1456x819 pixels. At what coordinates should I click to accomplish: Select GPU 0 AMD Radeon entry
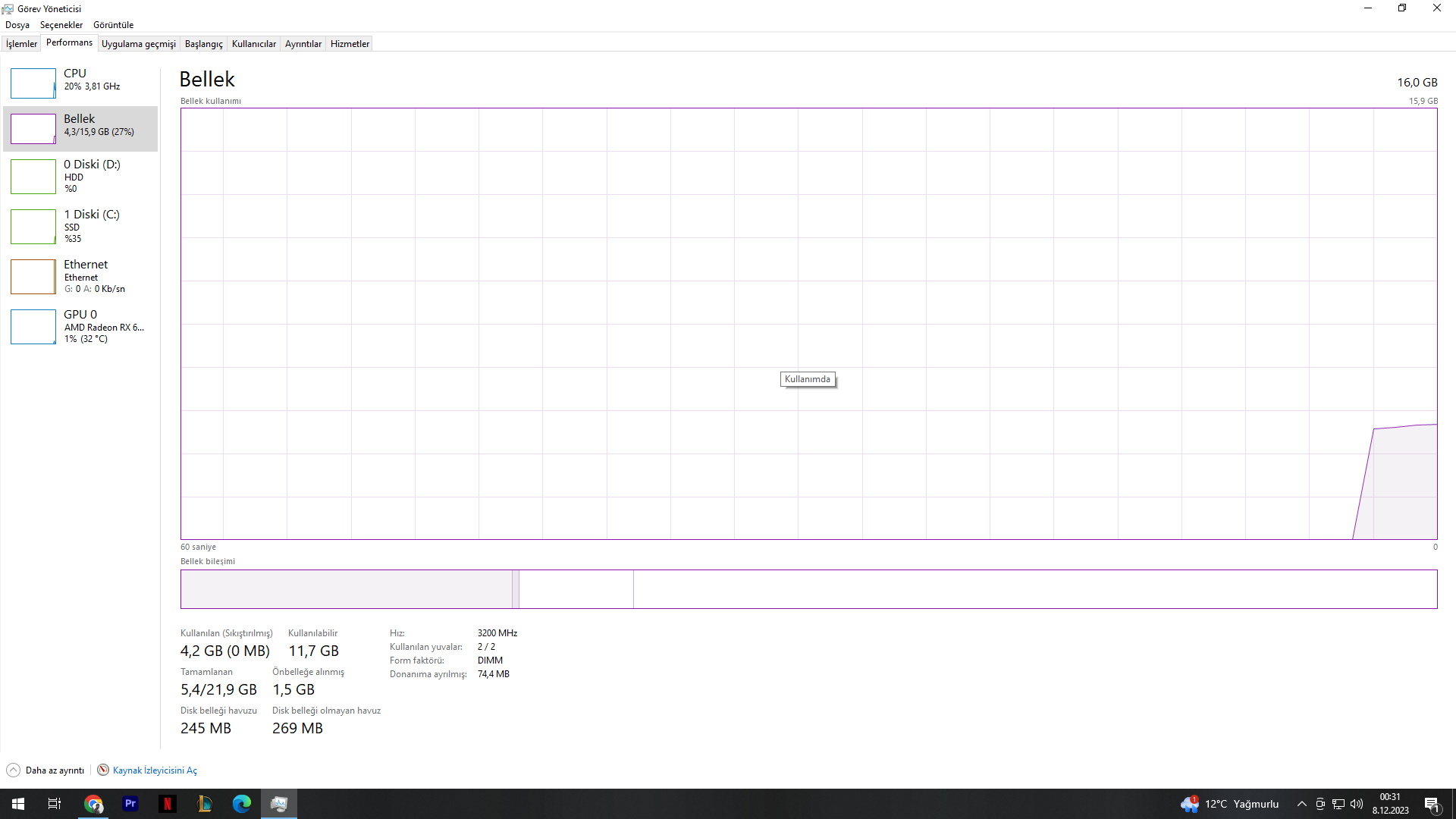pyautogui.click(x=85, y=326)
